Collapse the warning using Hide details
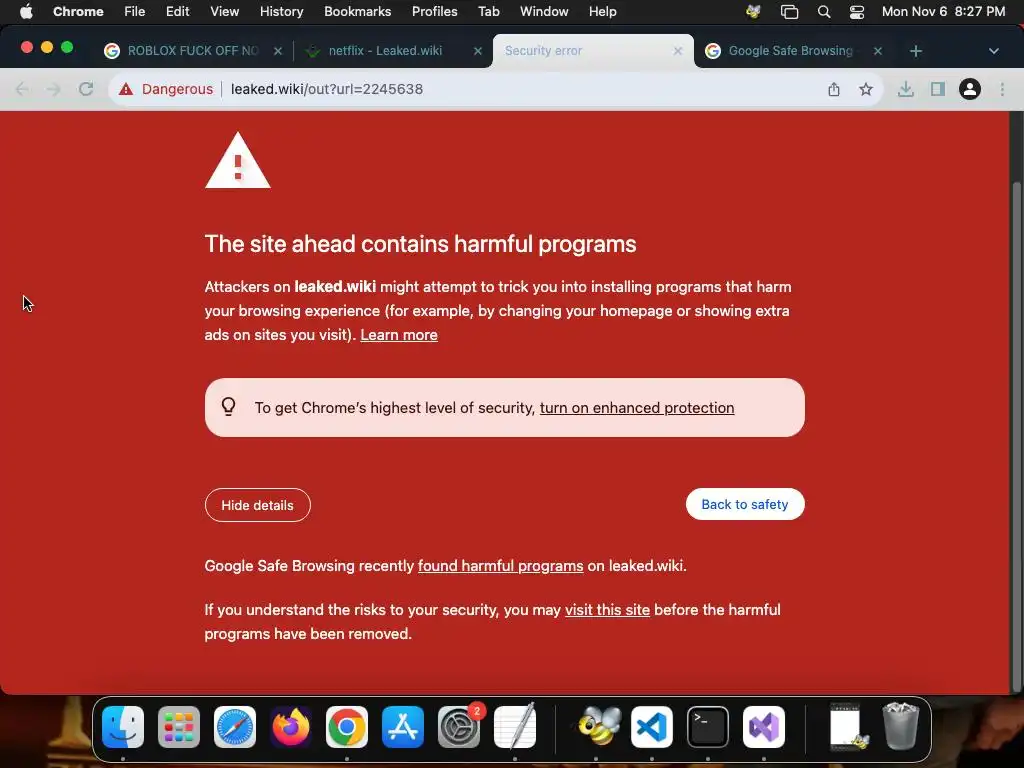The height and width of the screenshot is (768, 1024). [257, 505]
